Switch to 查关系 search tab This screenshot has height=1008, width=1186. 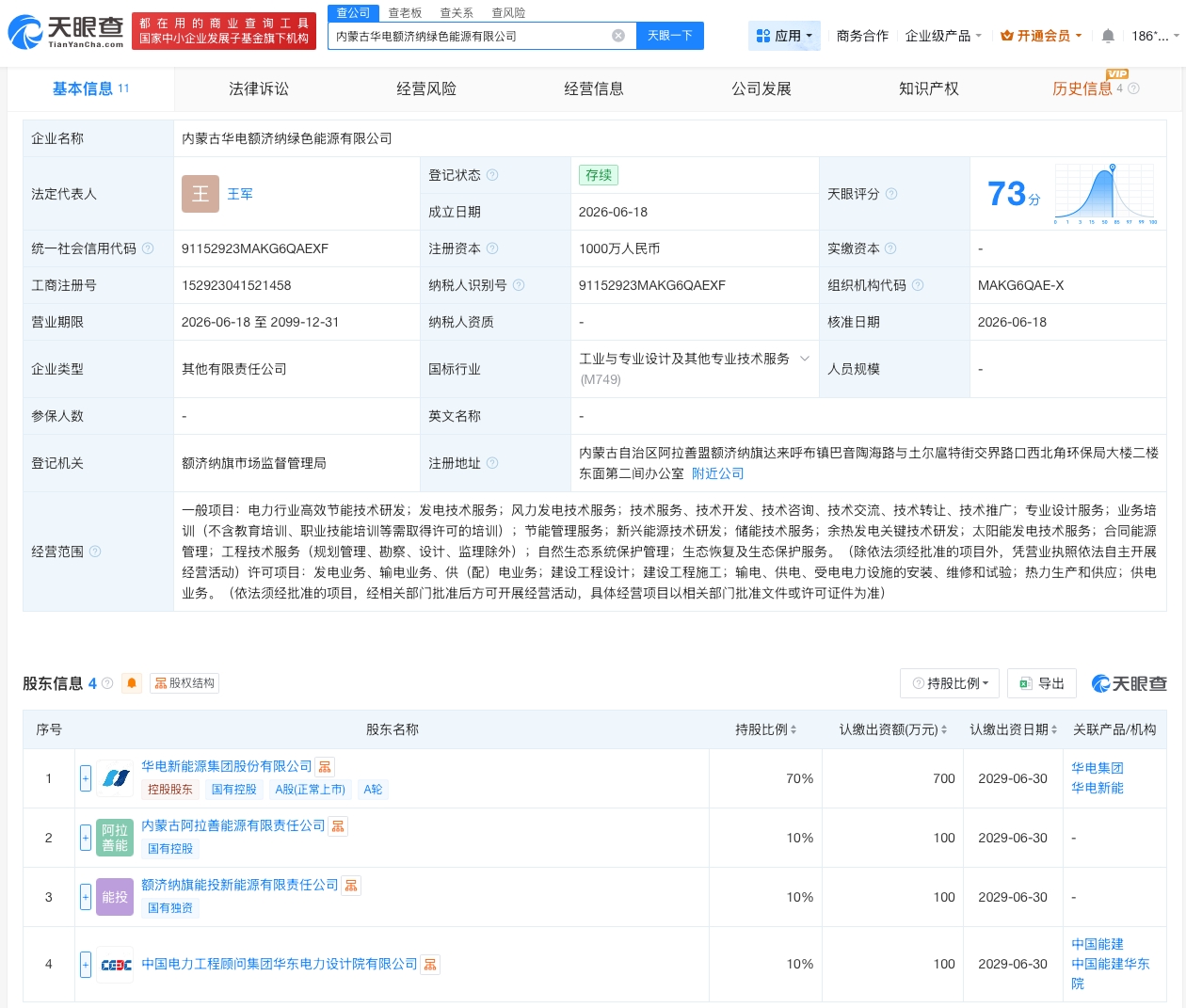(x=457, y=13)
